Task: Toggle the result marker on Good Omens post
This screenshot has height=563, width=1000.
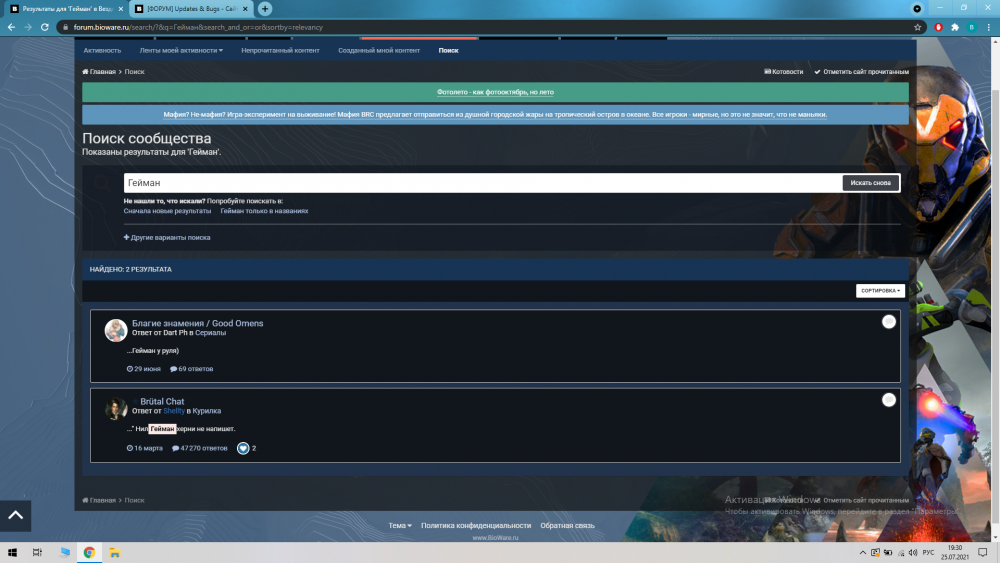Action: coord(888,322)
